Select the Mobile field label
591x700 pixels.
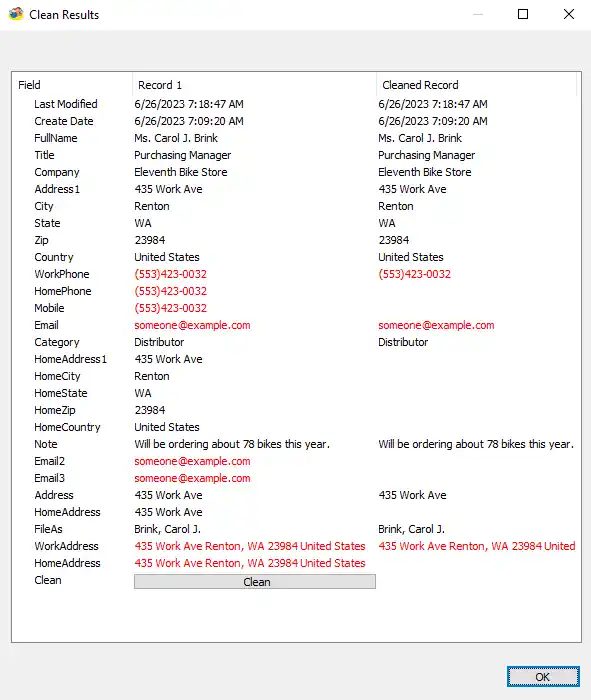click(x=49, y=308)
